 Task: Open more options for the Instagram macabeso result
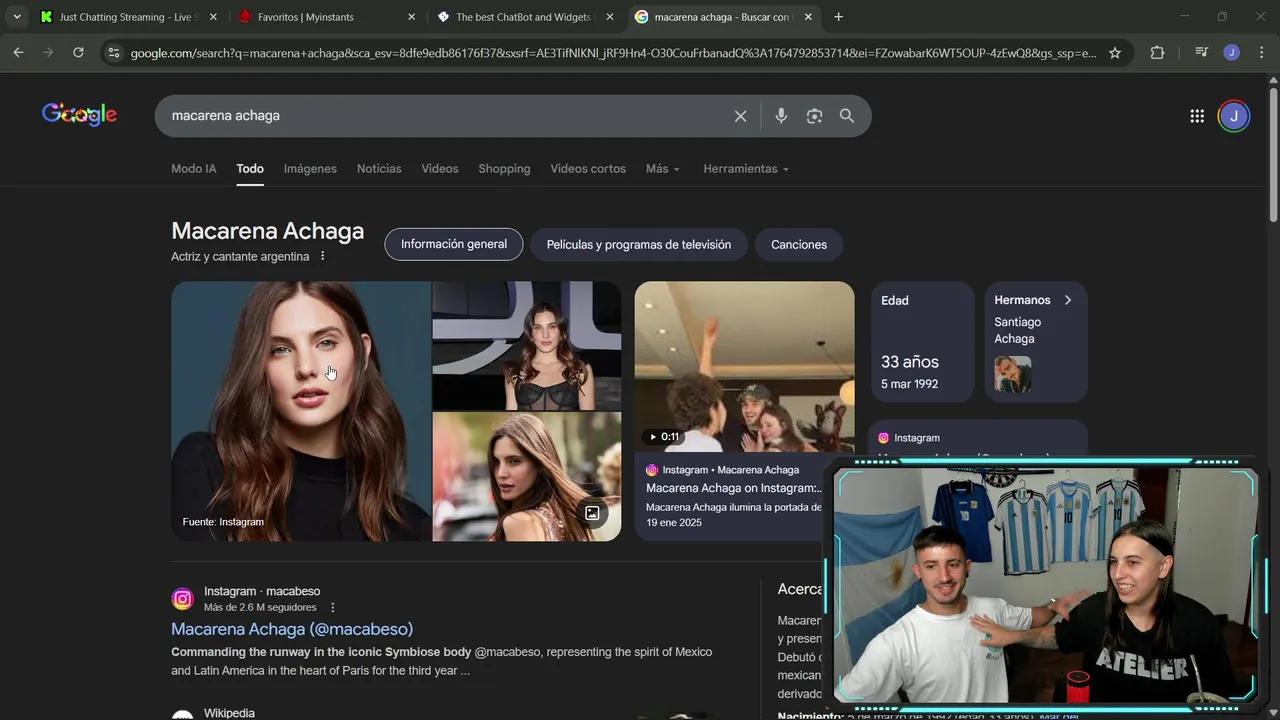(333, 607)
